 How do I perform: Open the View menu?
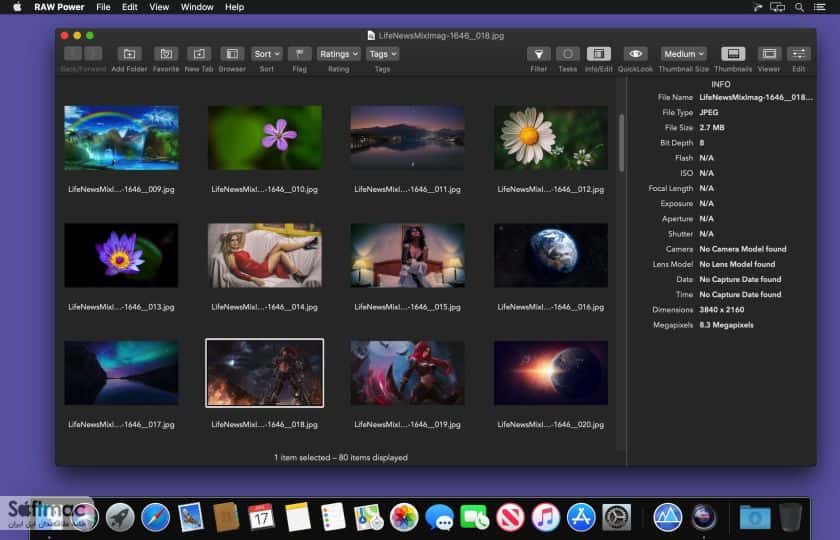[159, 7]
